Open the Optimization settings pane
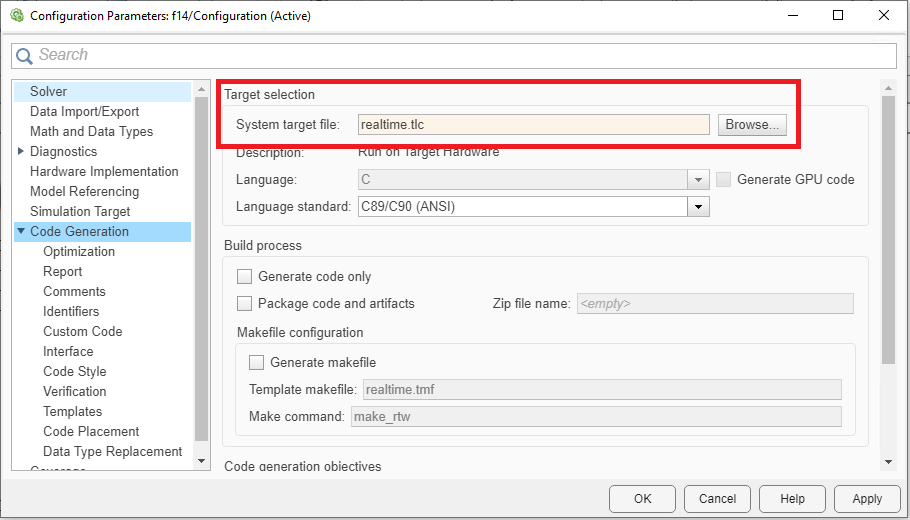Image resolution: width=910 pixels, height=520 pixels. point(79,252)
